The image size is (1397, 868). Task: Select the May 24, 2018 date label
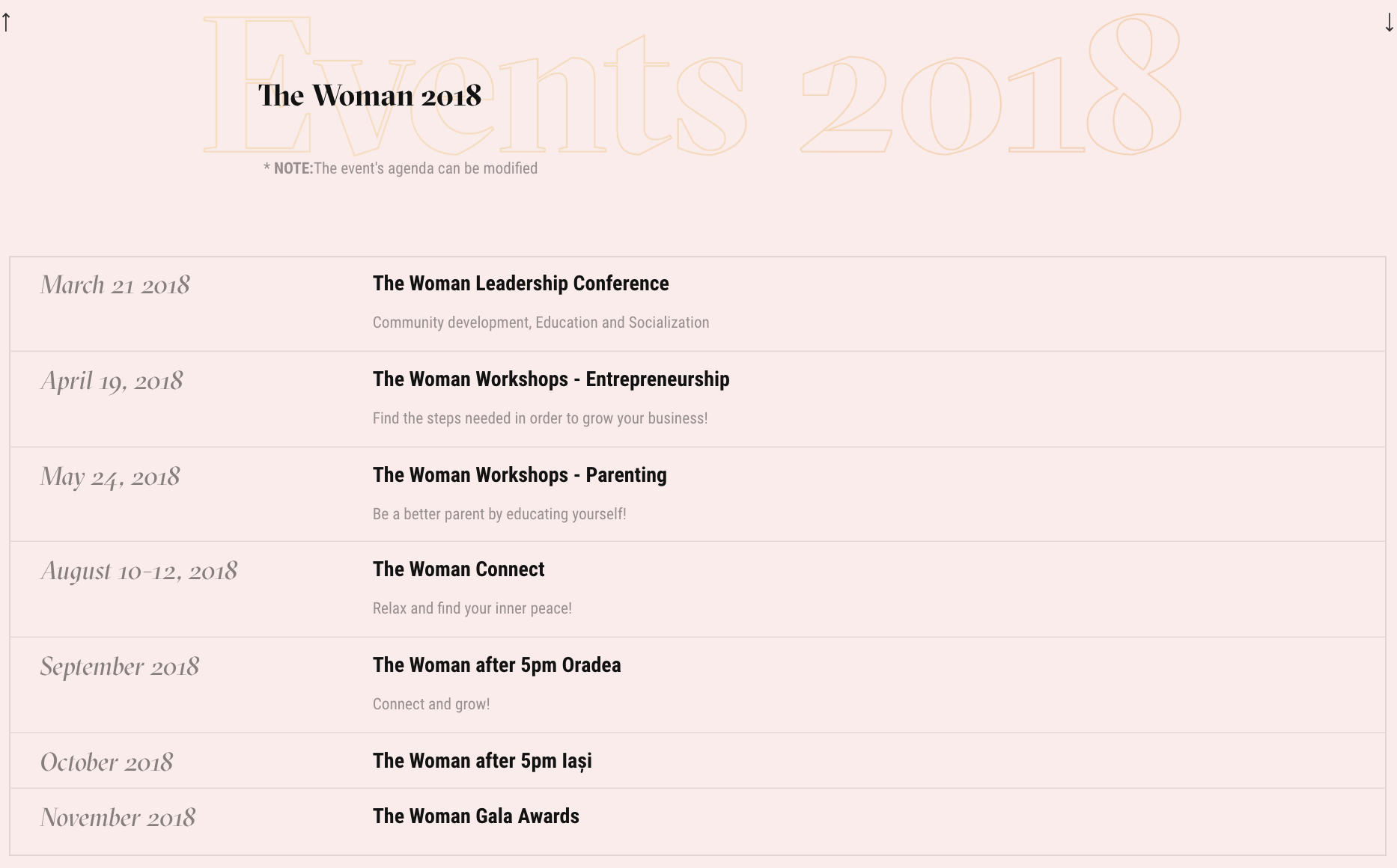point(110,476)
